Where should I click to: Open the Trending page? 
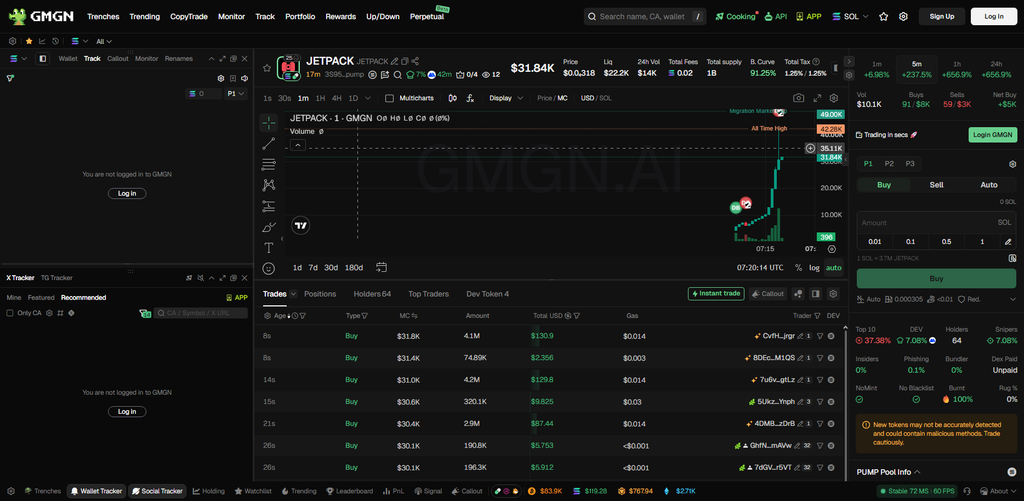tap(144, 16)
